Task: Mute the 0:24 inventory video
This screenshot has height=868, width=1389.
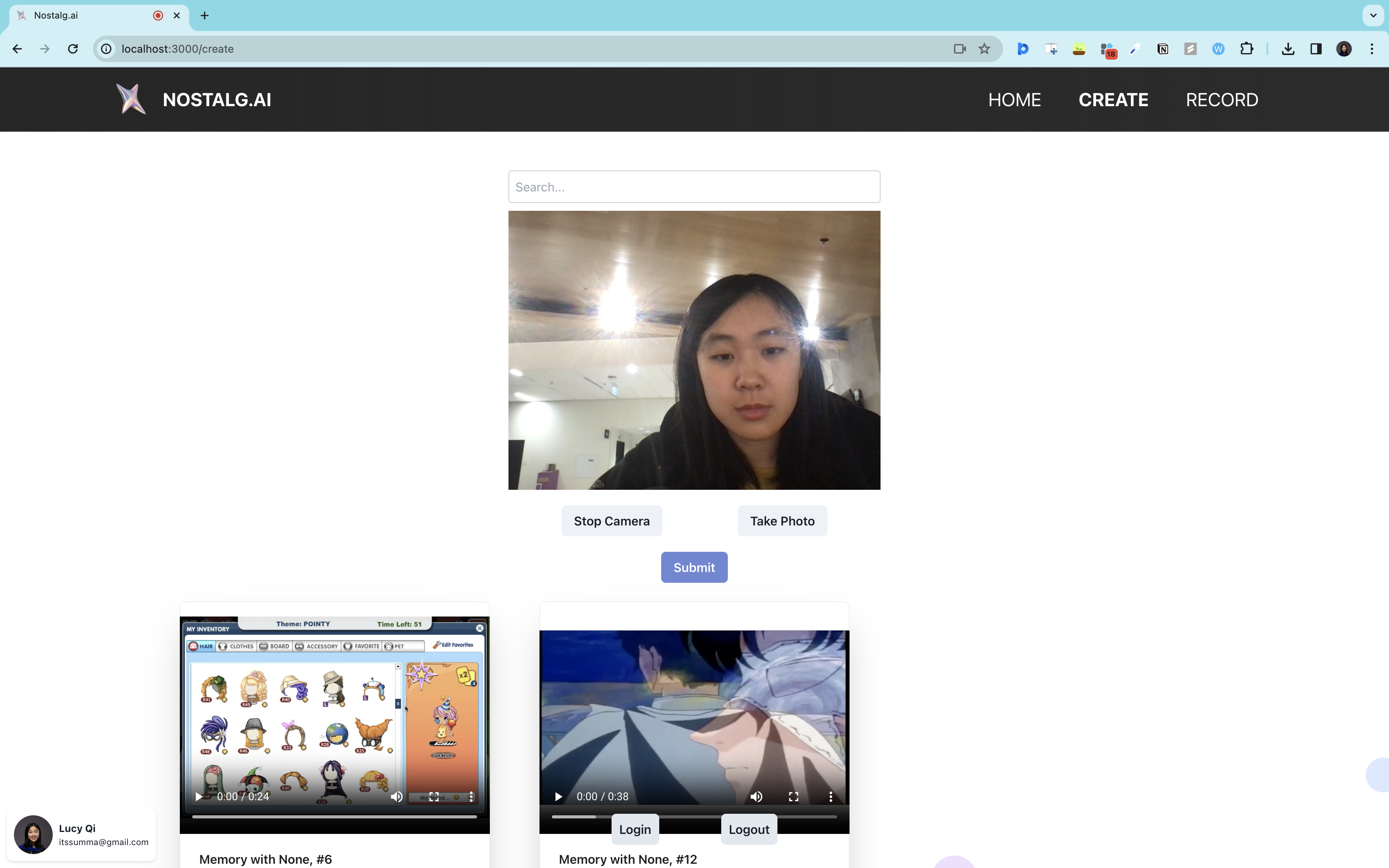Action: [x=396, y=796]
